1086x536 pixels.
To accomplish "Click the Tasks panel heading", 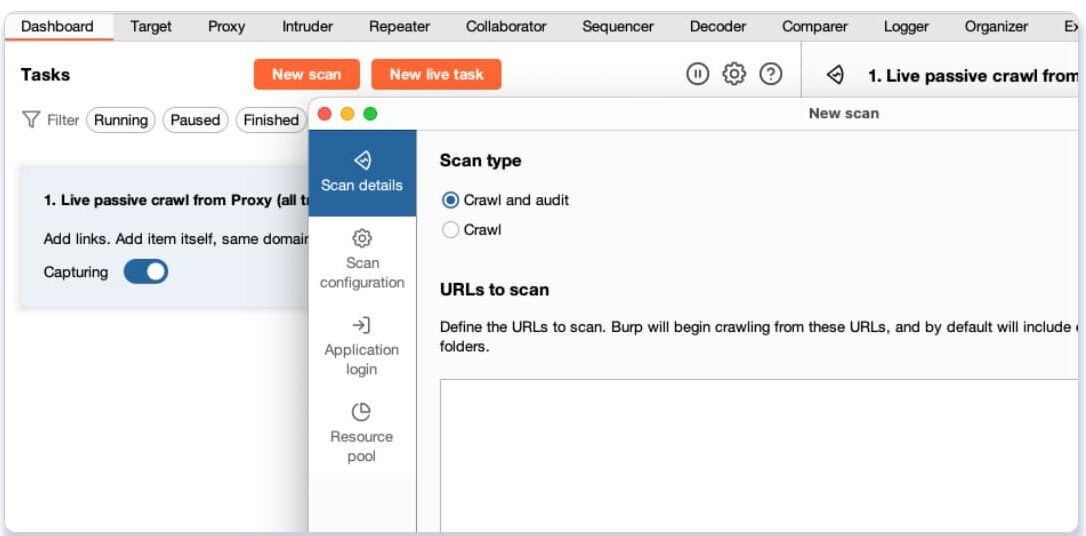I will (45, 75).
